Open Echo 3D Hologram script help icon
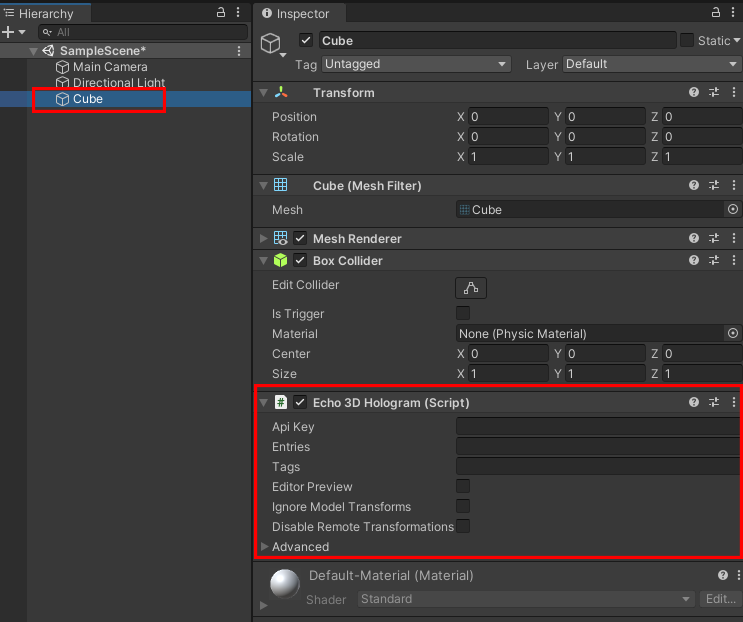743x622 pixels. click(694, 402)
